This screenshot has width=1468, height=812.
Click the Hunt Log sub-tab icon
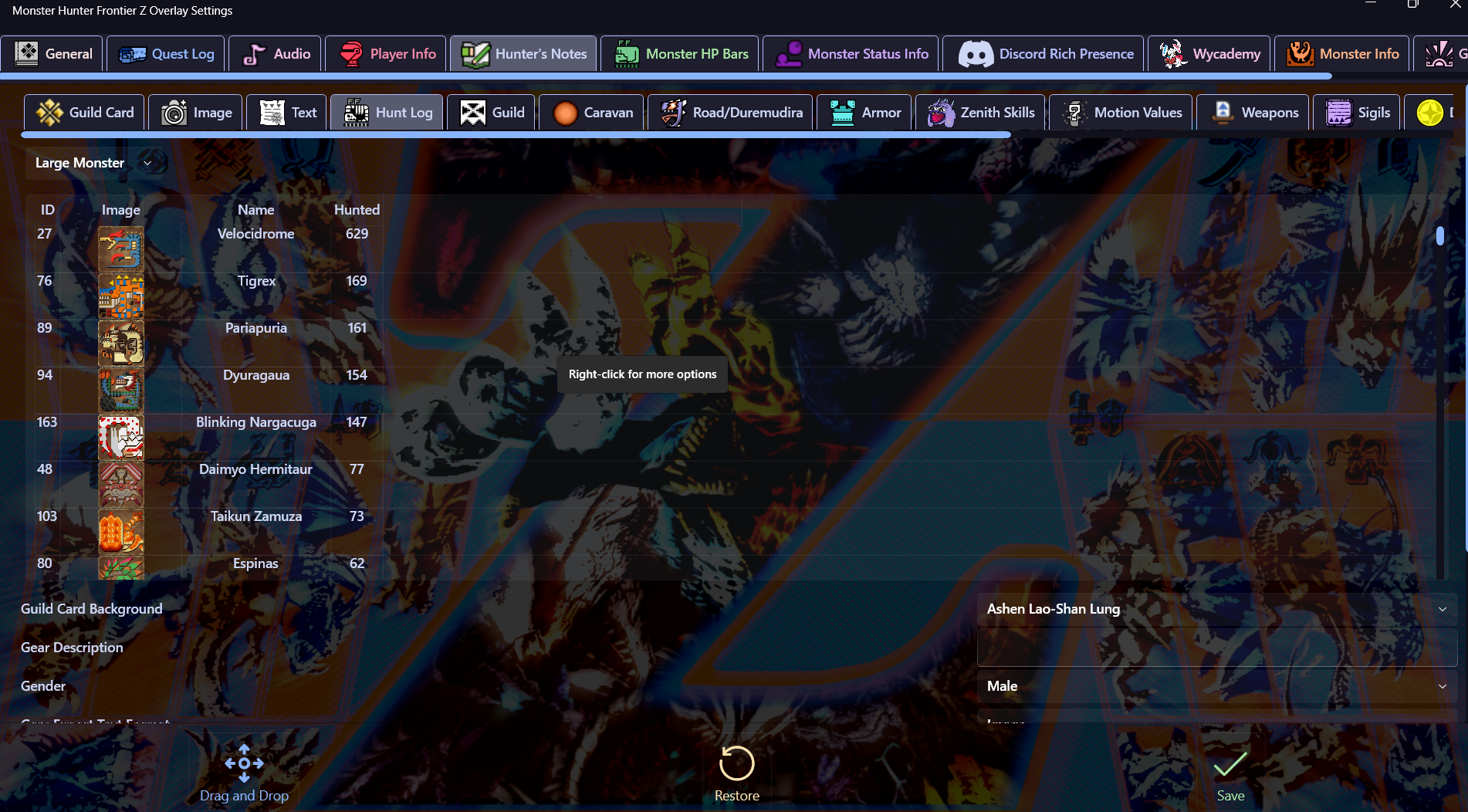point(356,113)
